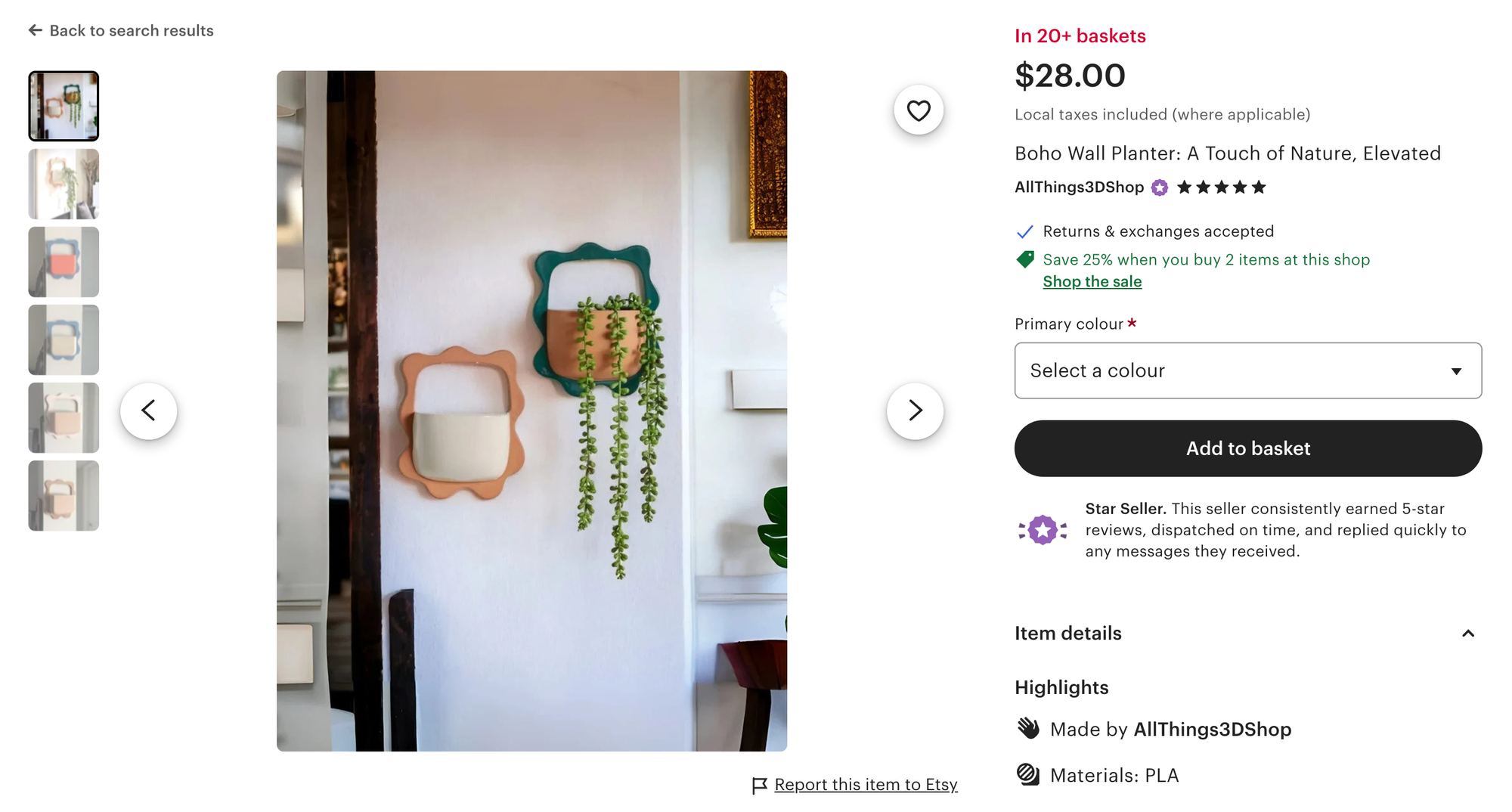This screenshot has width=1512, height=812.
Task: Select the AllThings3DShop shop name
Action: pos(1080,187)
